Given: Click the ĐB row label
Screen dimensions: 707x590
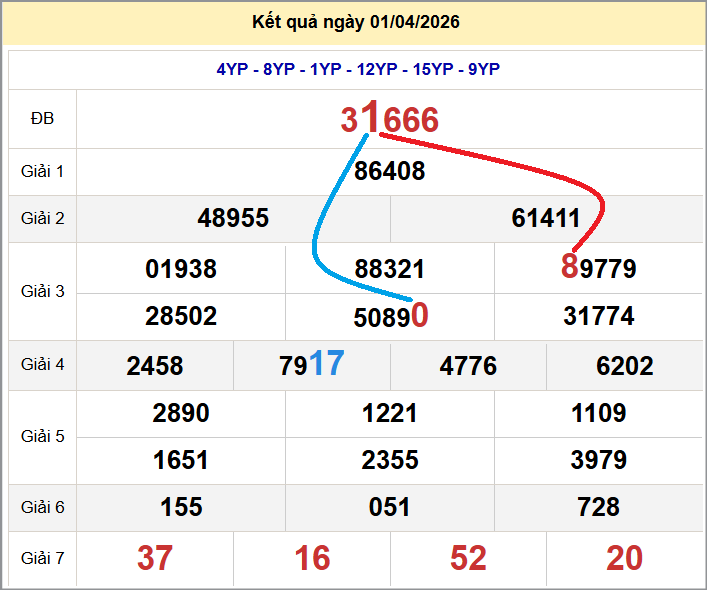Looking at the screenshot, I should (42, 119).
